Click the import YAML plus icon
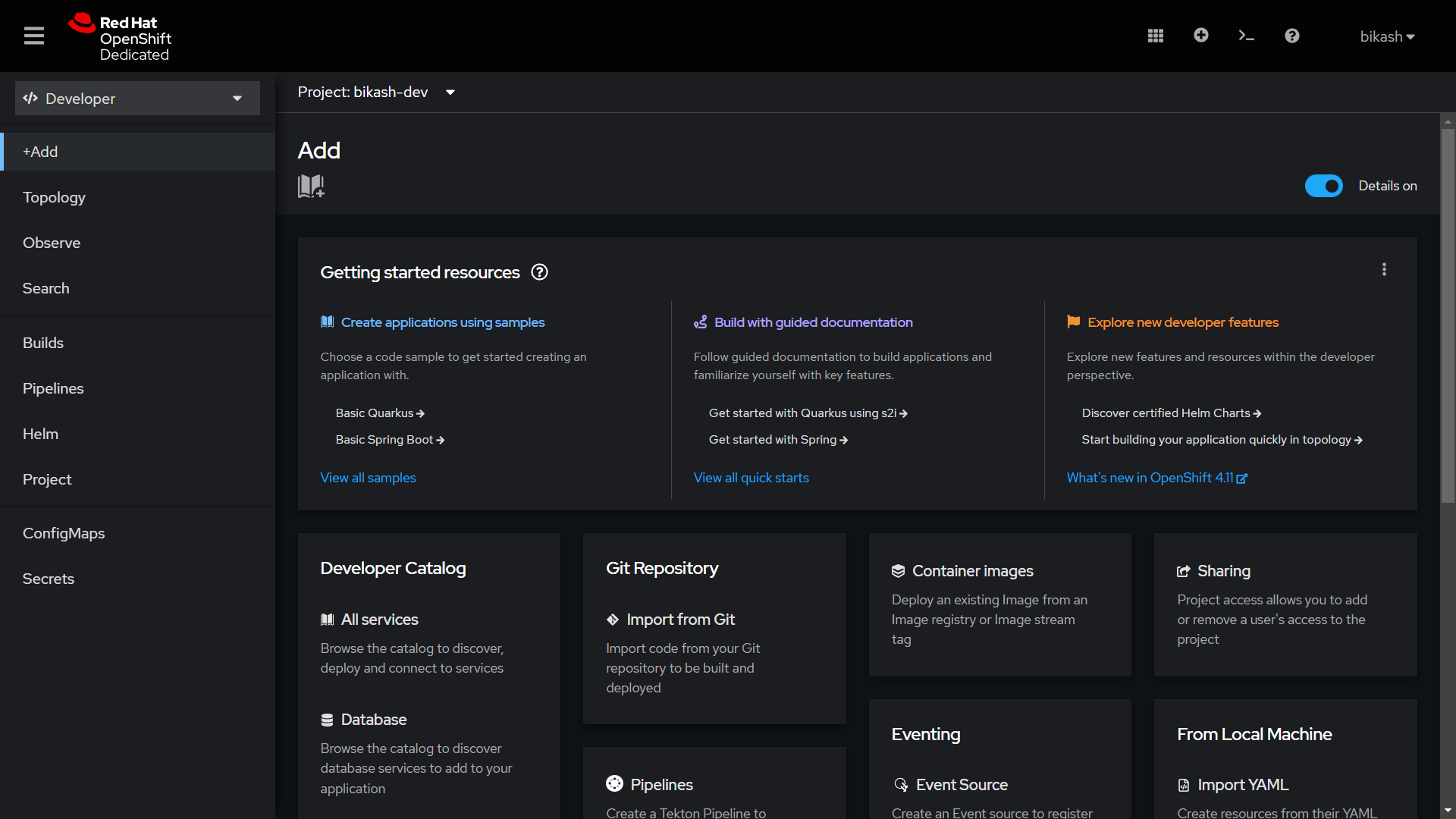 coord(1201,35)
